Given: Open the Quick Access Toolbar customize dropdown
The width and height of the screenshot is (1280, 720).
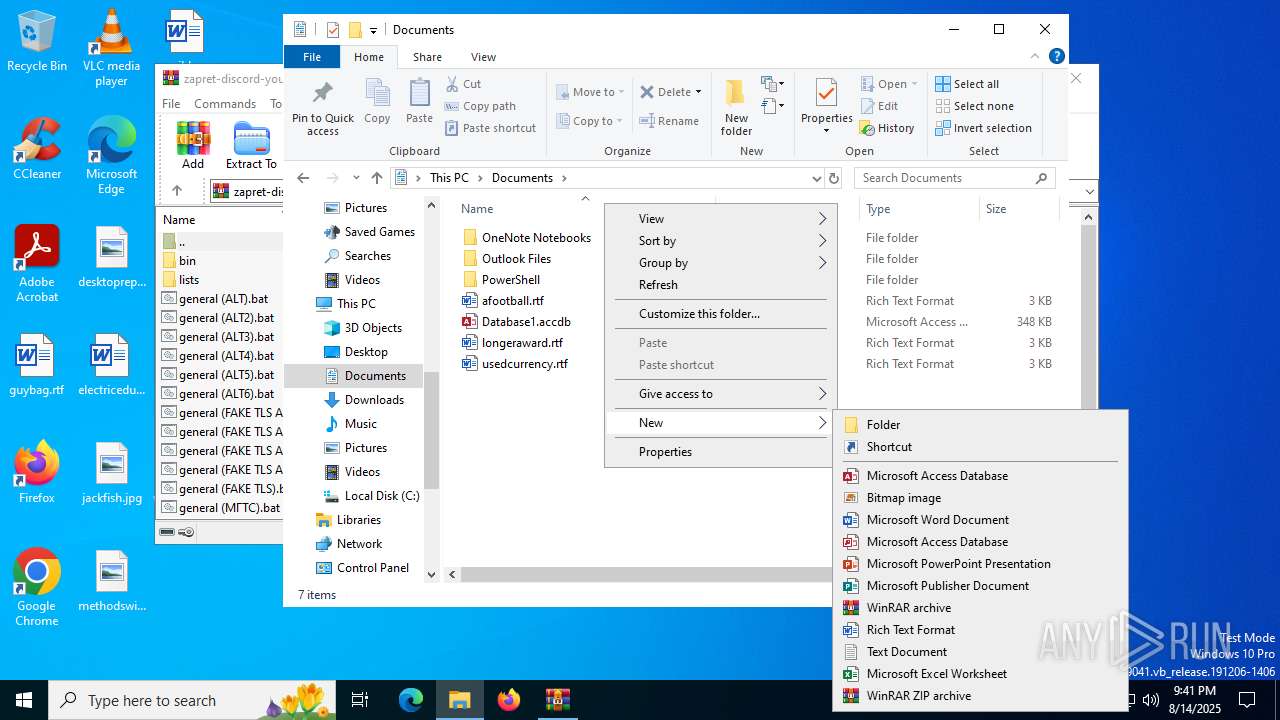Looking at the screenshot, I should (x=373, y=30).
